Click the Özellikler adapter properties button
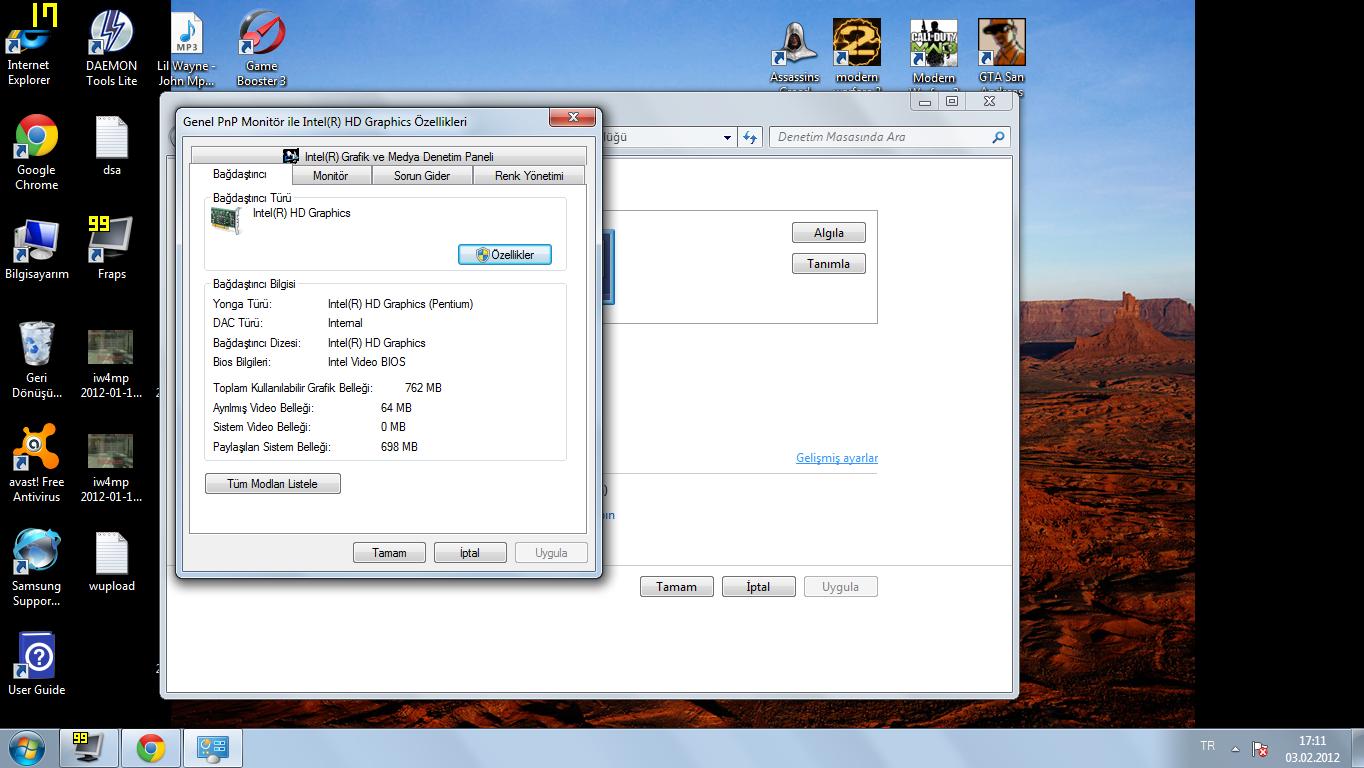The height and width of the screenshot is (768, 1364). pyautogui.click(x=505, y=255)
